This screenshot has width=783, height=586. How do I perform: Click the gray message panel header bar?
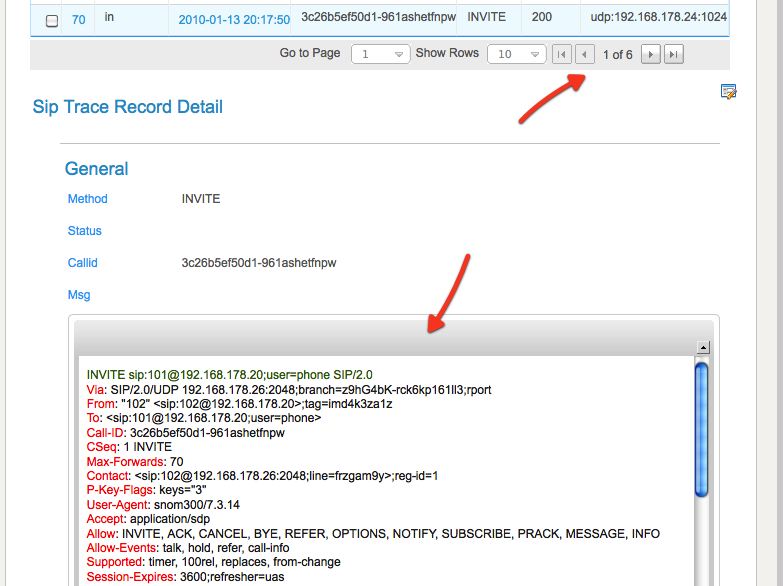(x=394, y=337)
